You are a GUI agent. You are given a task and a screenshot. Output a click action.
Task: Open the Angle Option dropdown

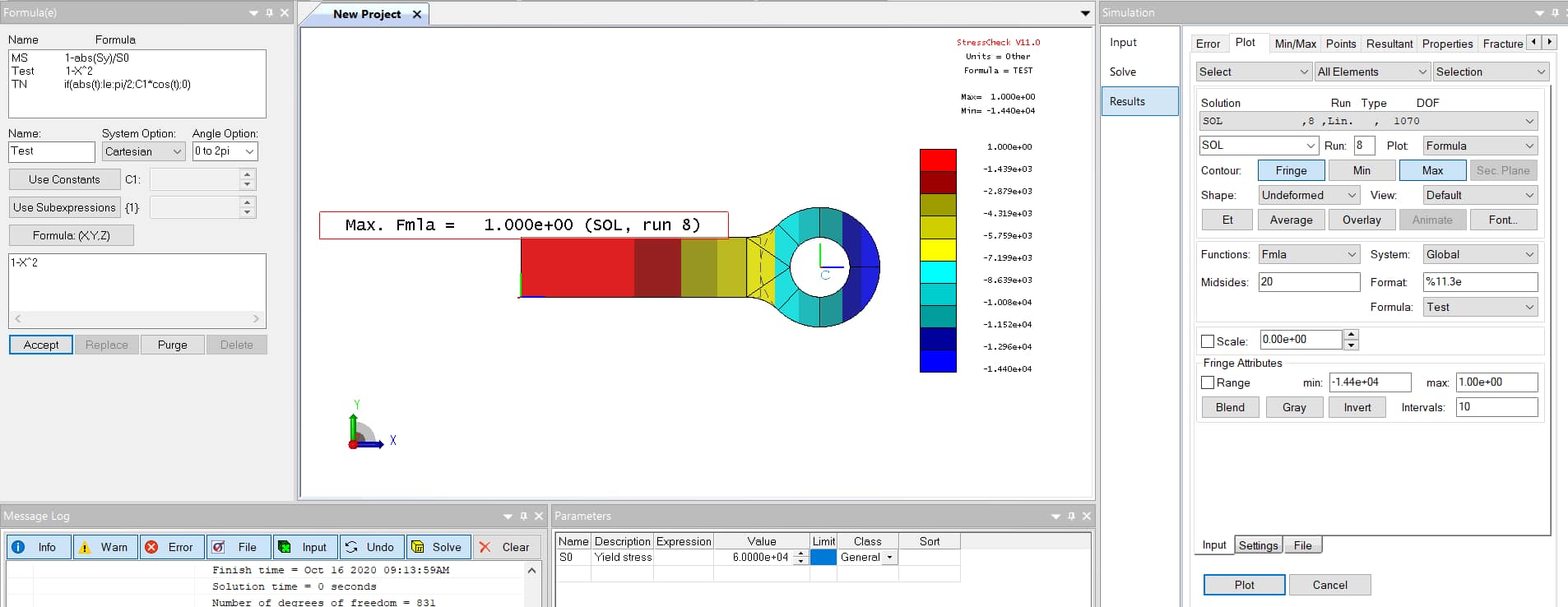[225, 151]
